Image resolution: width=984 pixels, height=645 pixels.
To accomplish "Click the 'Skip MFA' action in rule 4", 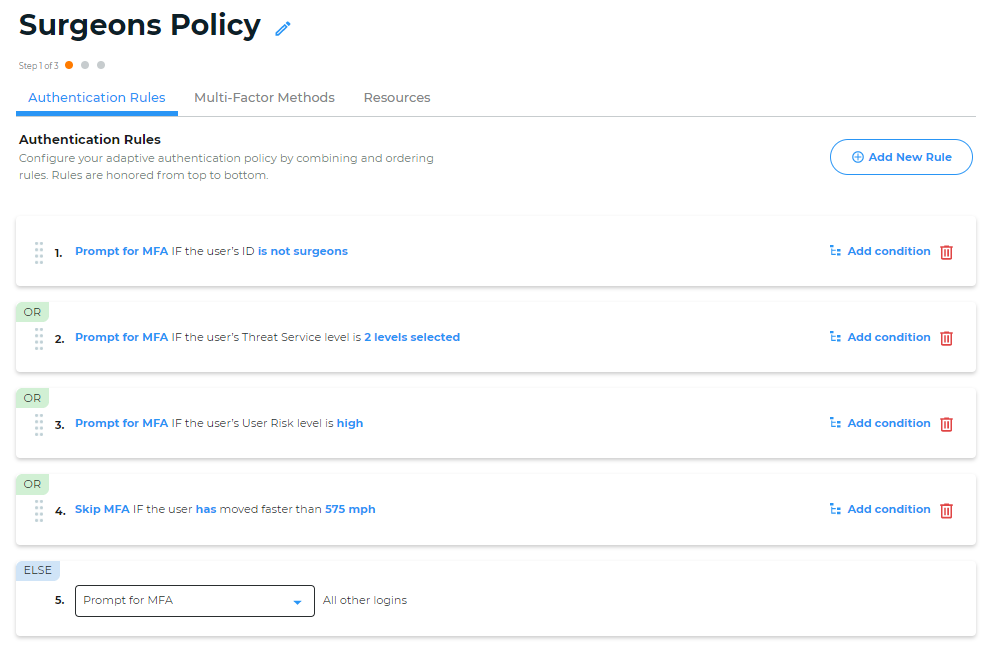I will click(102, 510).
